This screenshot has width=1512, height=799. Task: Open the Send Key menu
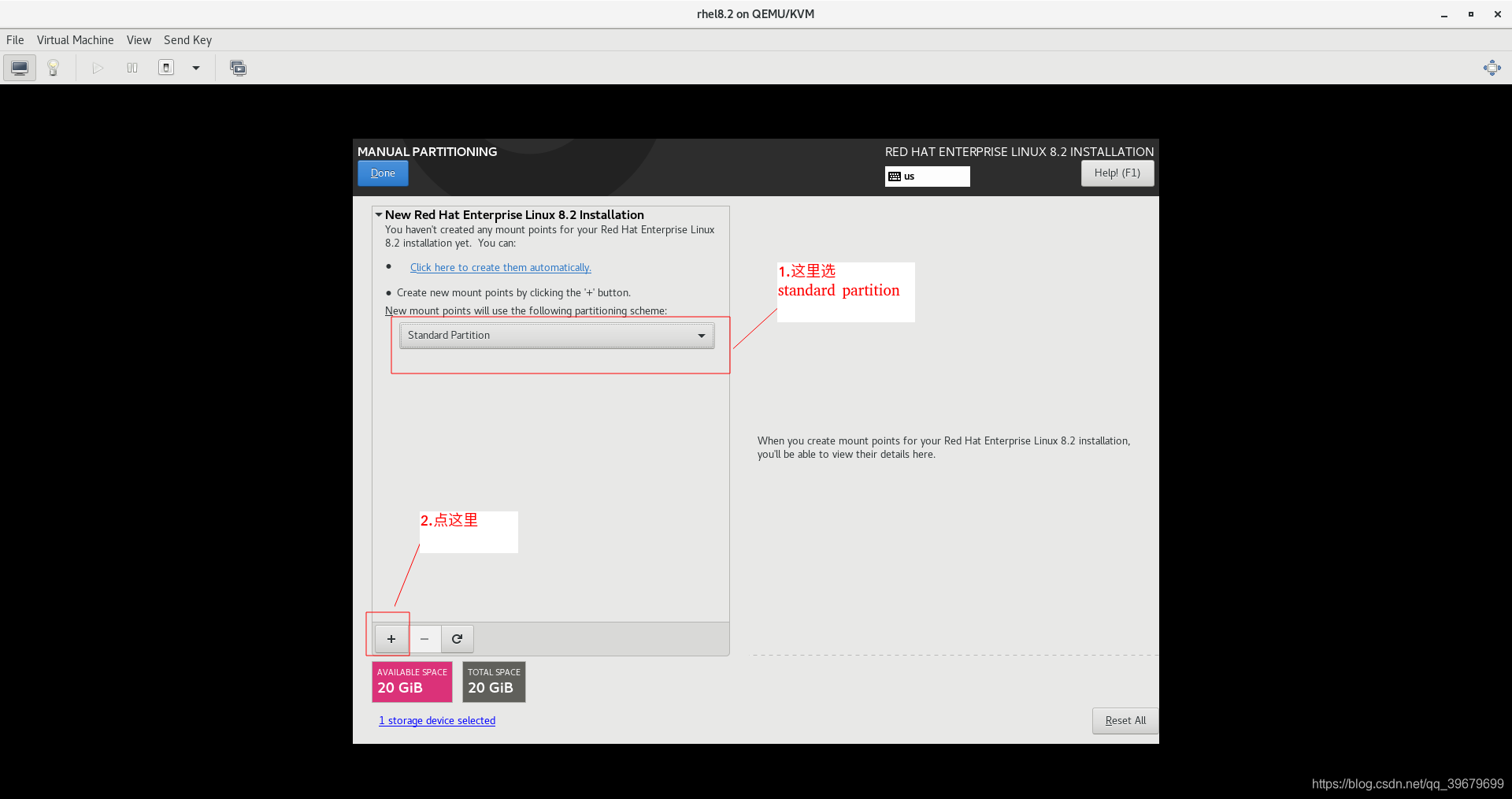click(x=187, y=40)
